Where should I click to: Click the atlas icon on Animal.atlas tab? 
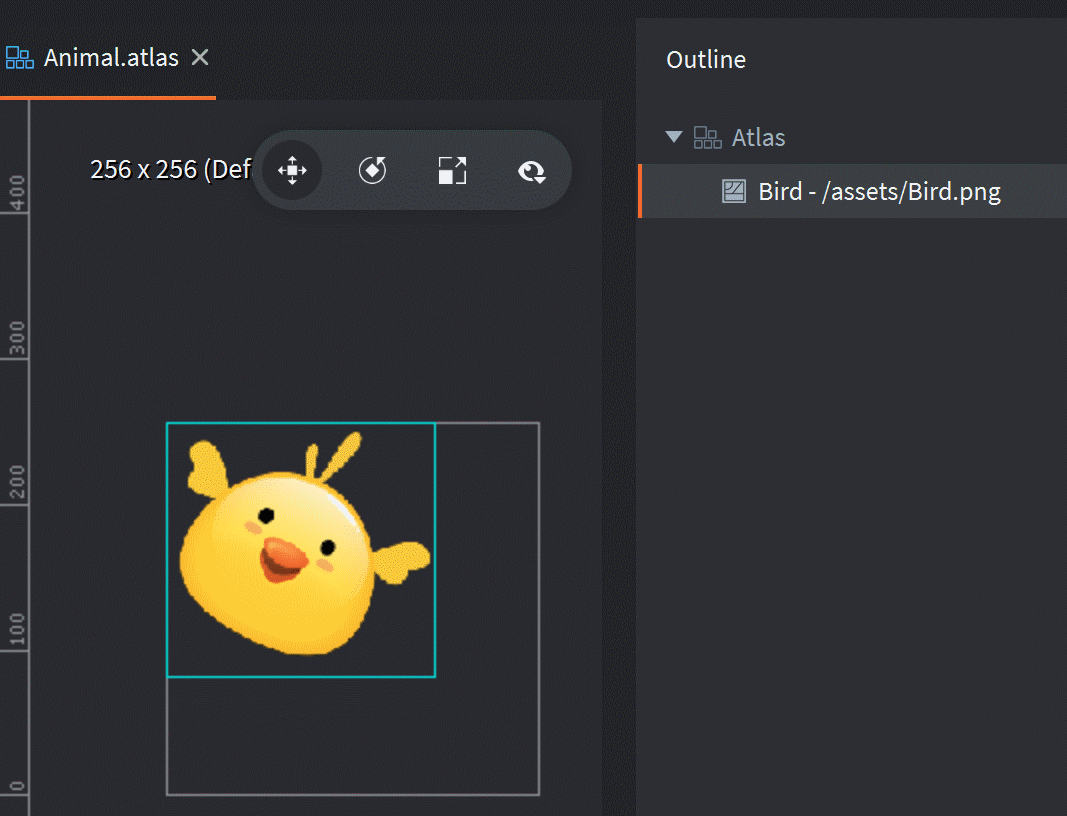point(20,58)
